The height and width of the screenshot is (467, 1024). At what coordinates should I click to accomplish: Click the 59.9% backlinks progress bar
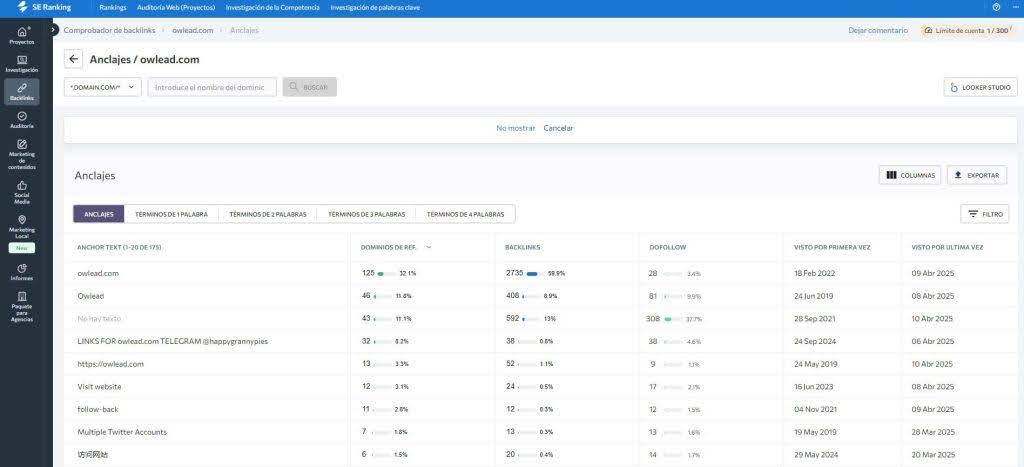[535, 274]
